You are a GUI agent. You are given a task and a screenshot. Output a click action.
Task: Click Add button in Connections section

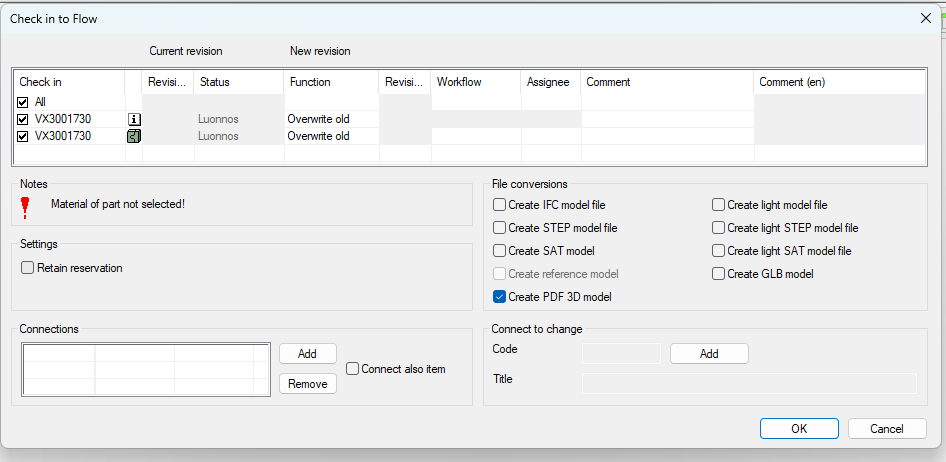click(x=307, y=354)
